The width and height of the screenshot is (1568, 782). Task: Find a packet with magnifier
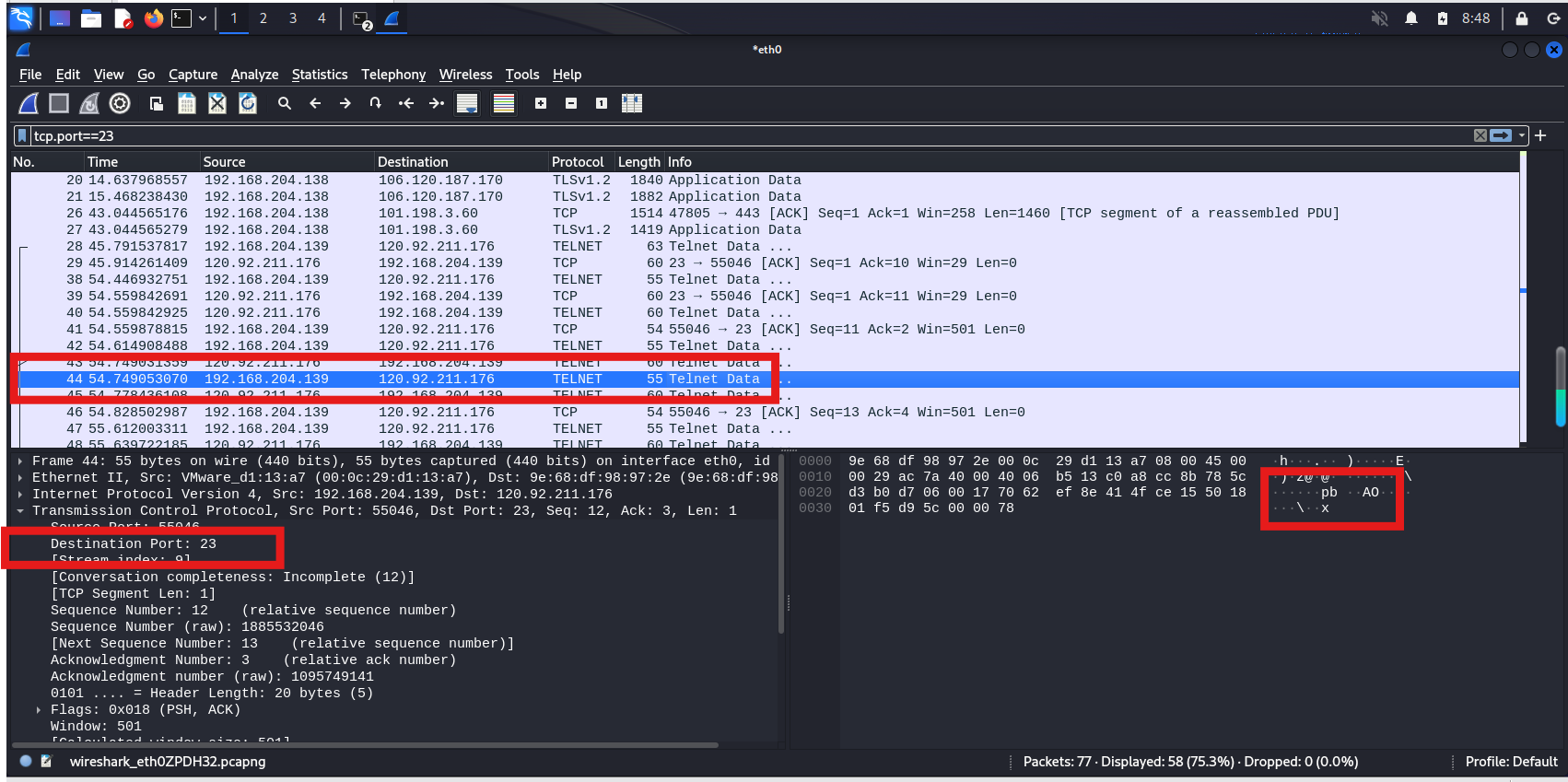point(285,103)
